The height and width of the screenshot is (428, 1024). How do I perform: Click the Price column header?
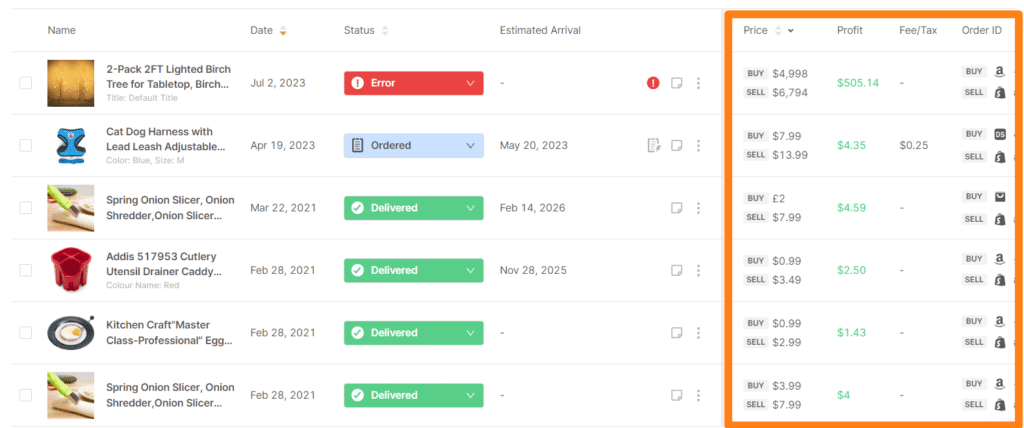pos(756,31)
